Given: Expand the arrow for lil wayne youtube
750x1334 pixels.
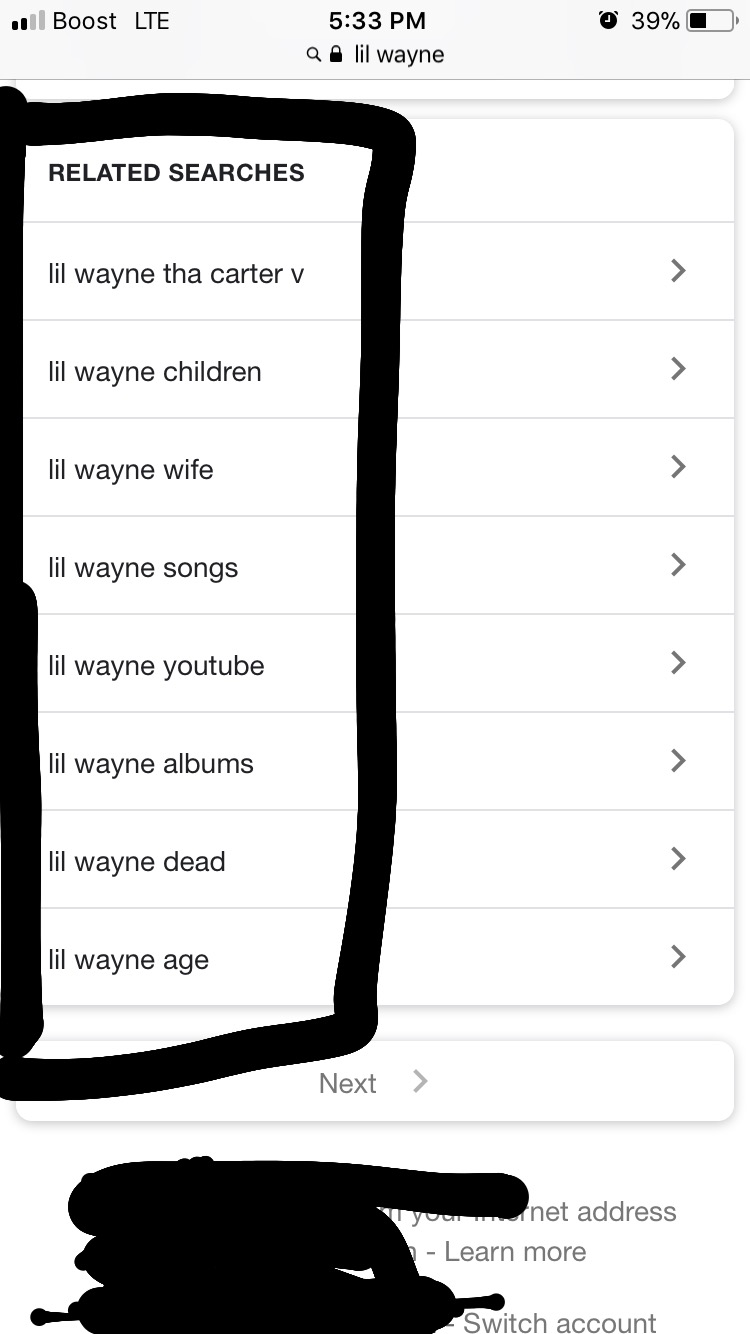Looking at the screenshot, I should click(678, 663).
